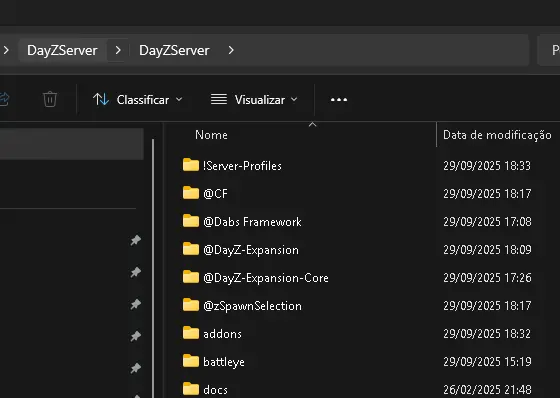The height and width of the screenshot is (398, 560).
Task: Sort by Data de modificação column
Action: [x=497, y=135]
